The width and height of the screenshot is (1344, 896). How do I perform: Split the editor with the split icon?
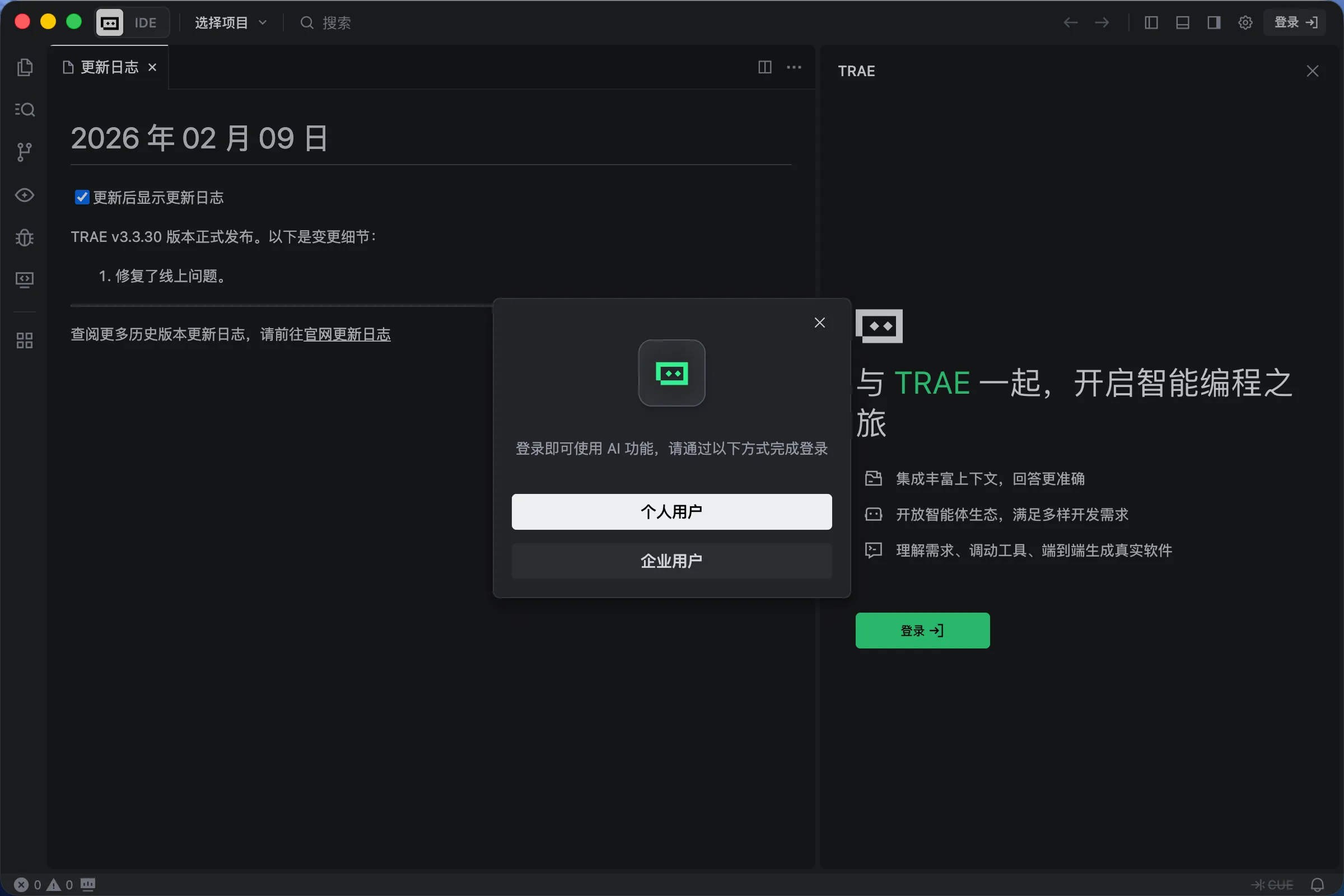[764, 67]
